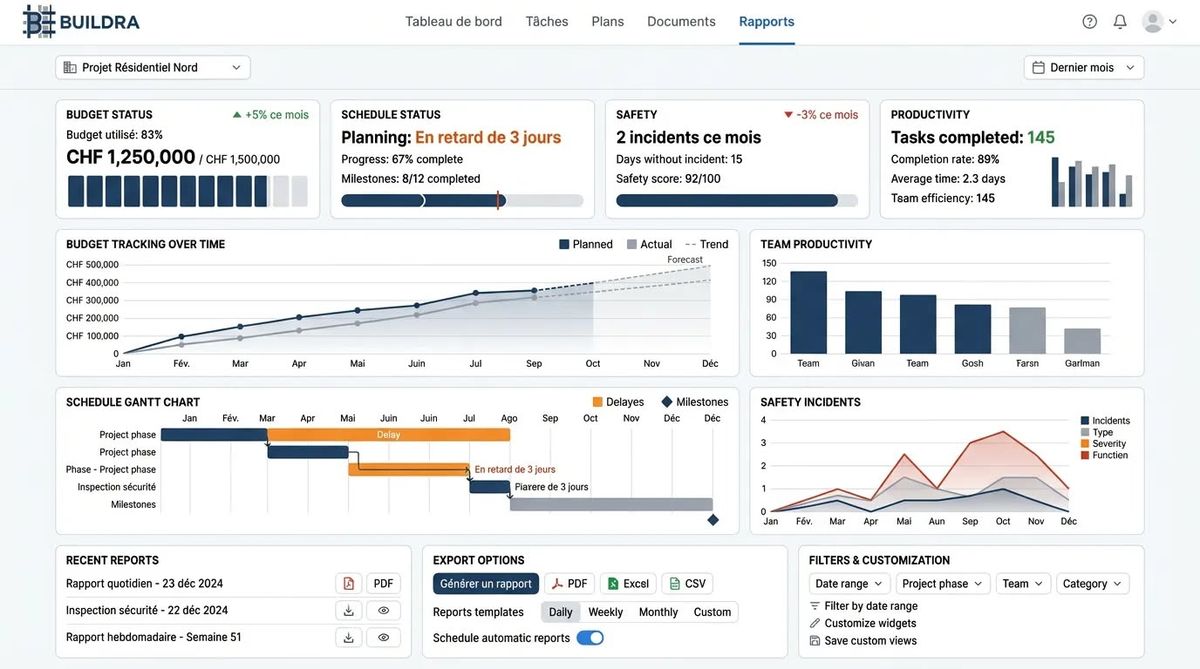Export report as Excel
Image resolution: width=1200 pixels, height=669 pixels.
(x=628, y=584)
